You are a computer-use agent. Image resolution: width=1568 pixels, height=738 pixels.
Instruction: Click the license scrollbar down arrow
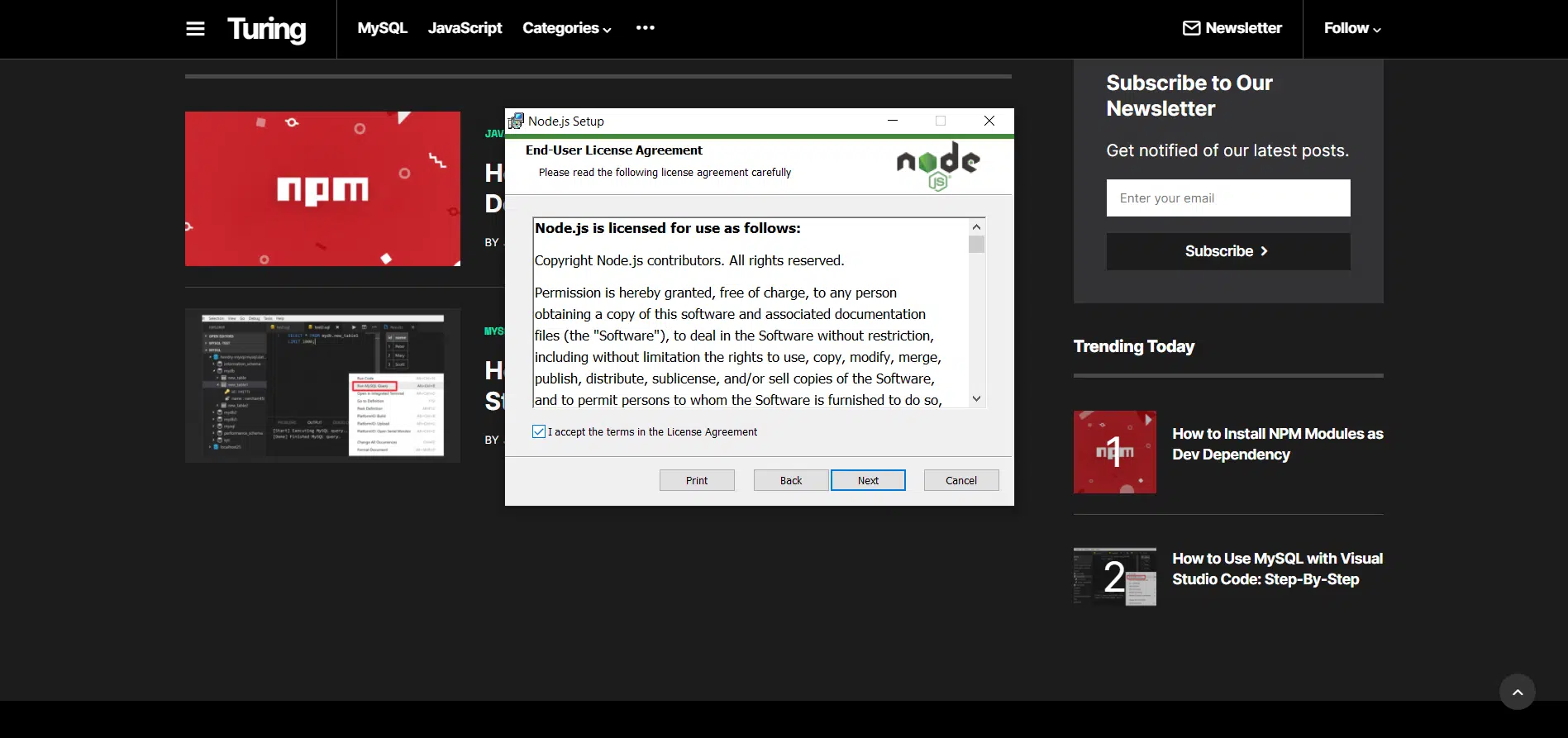(x=976, y=398)
